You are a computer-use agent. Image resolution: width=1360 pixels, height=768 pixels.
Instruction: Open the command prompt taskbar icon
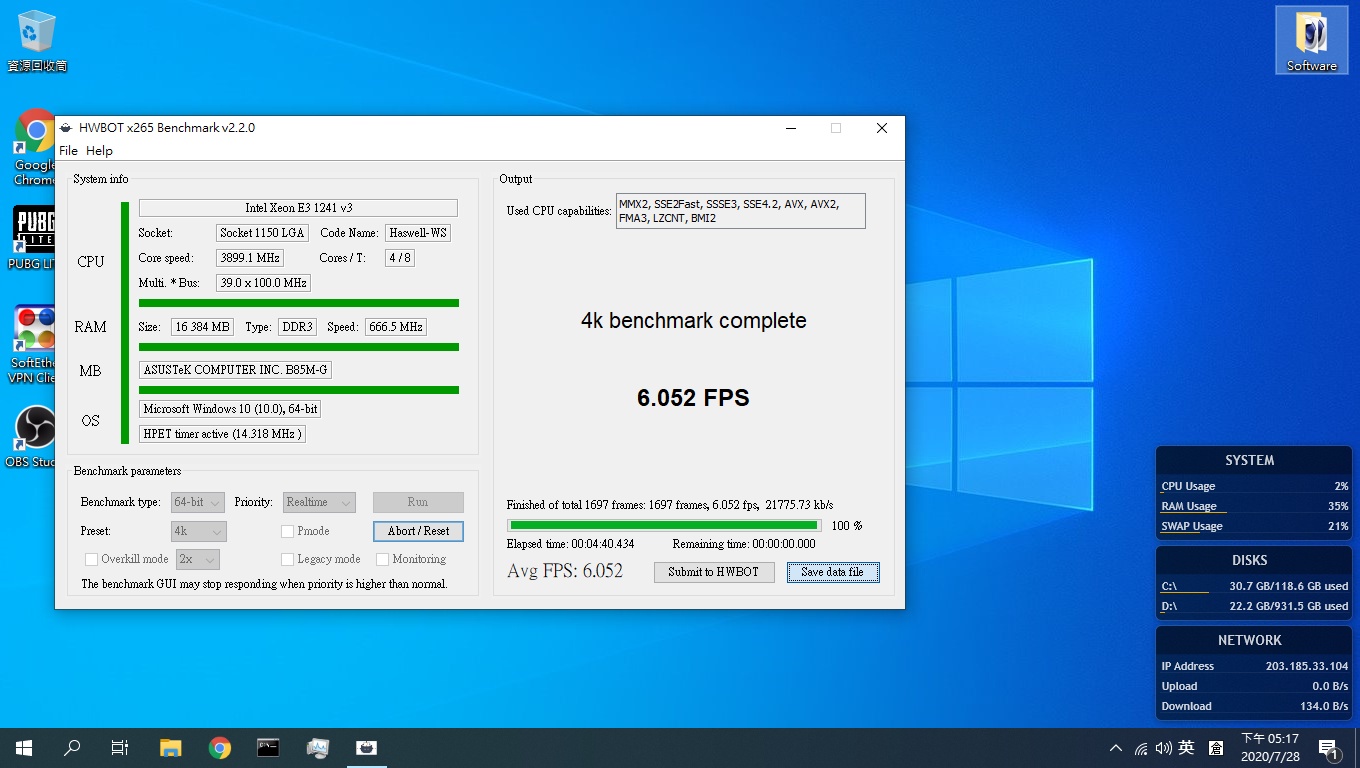tap(268, 748)
